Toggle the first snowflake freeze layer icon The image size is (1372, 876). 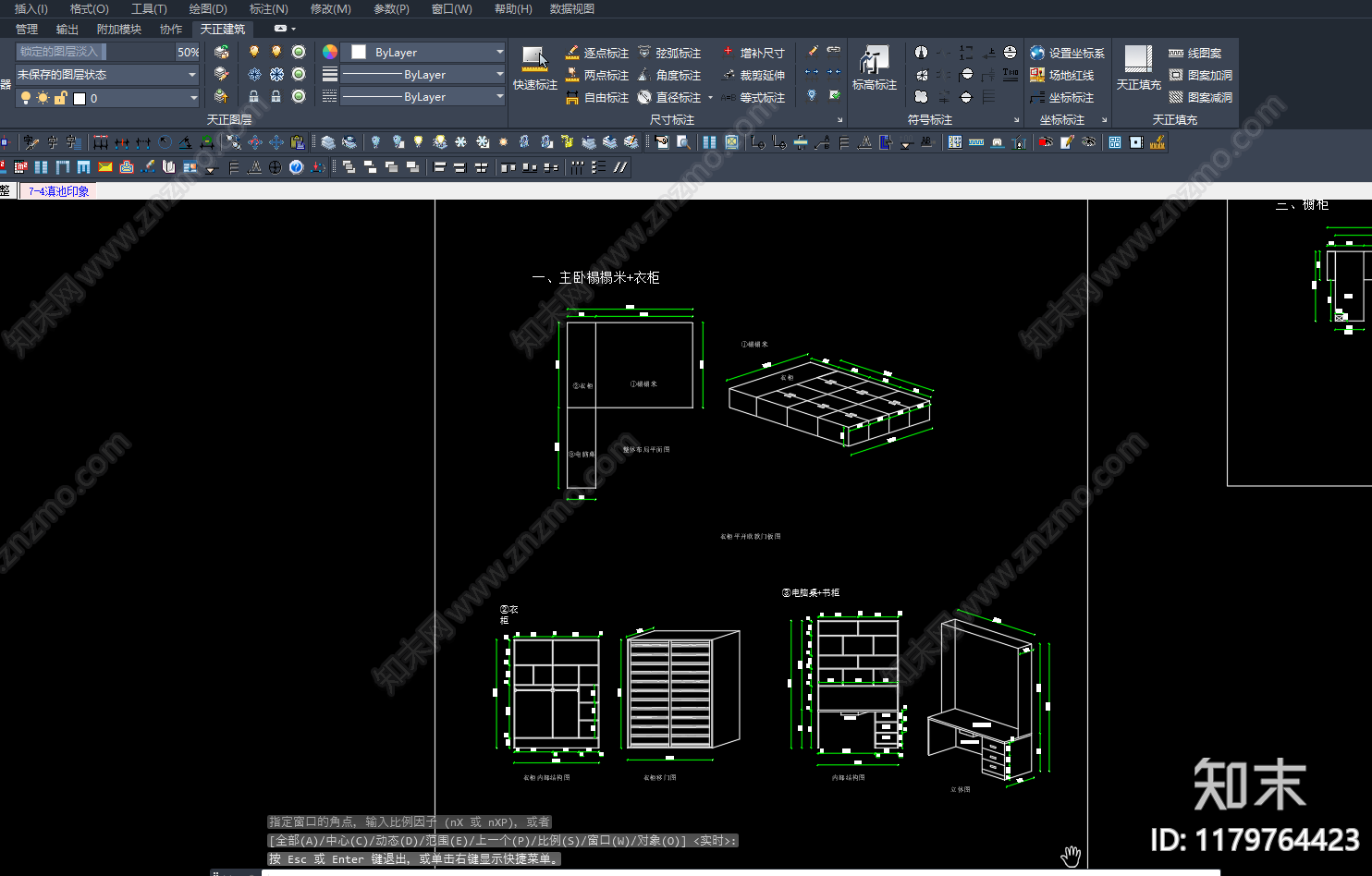tap(254, 74)
